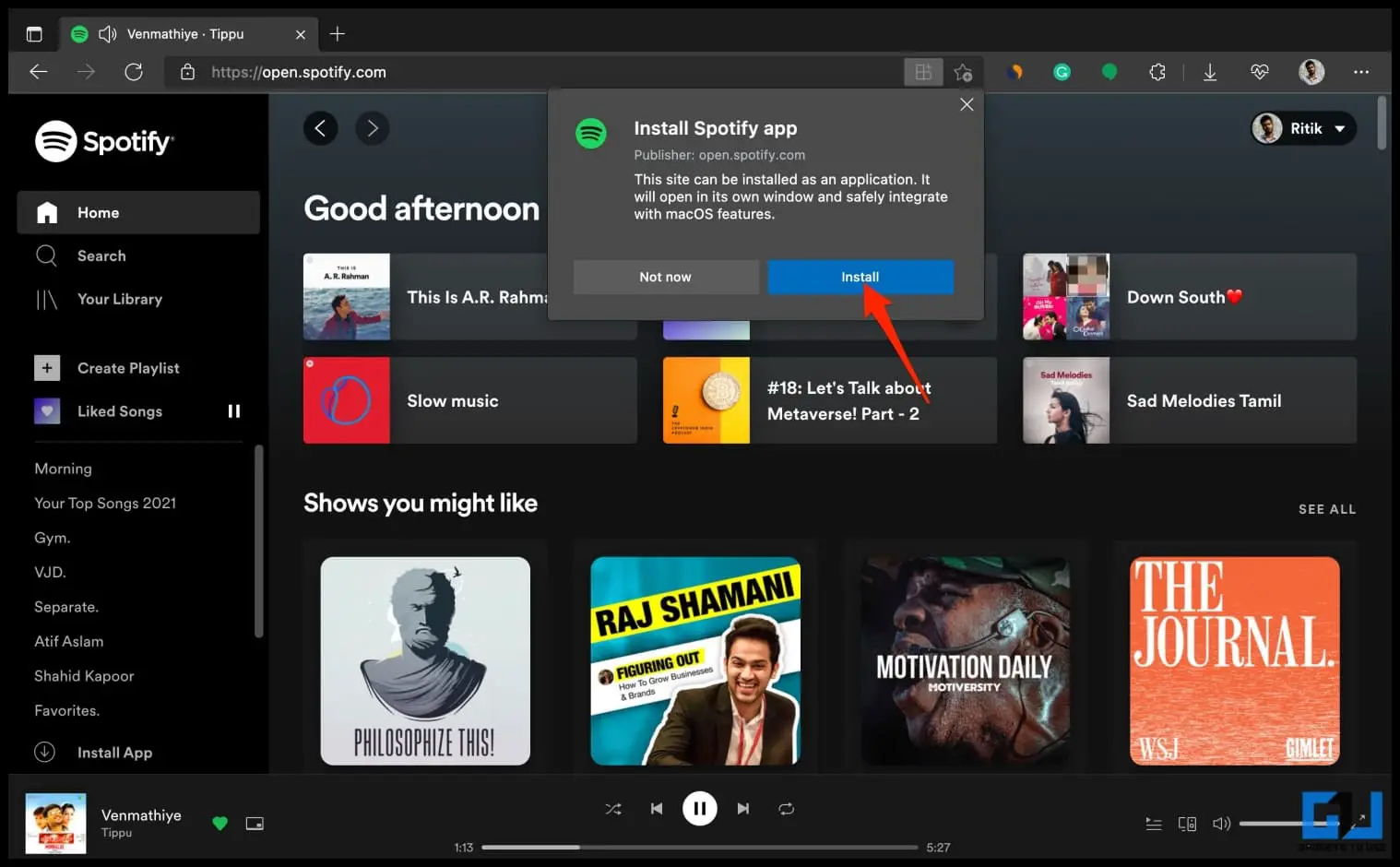This screenshot has height=867, width=1400.
Task: Open the Let's Talk about Metaverse episode card
Action: tap(830, 400)
